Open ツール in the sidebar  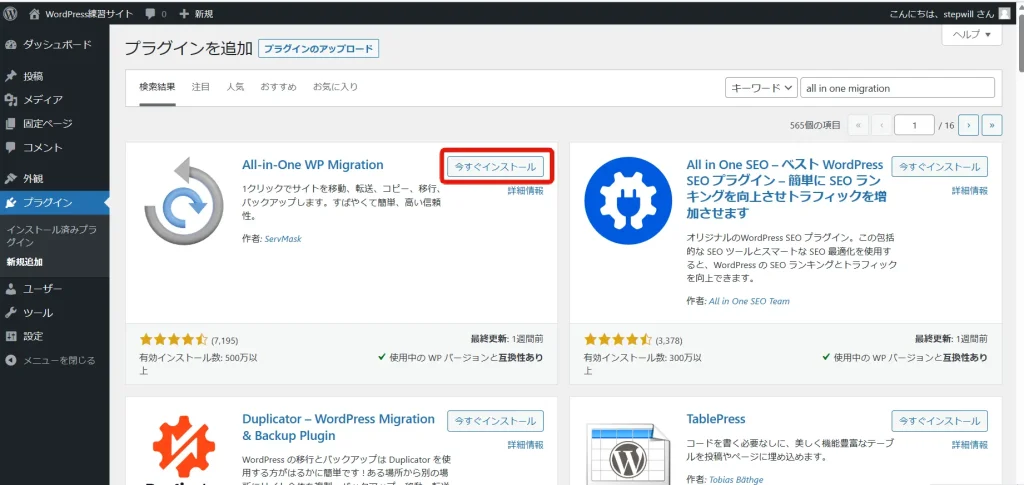55,313
